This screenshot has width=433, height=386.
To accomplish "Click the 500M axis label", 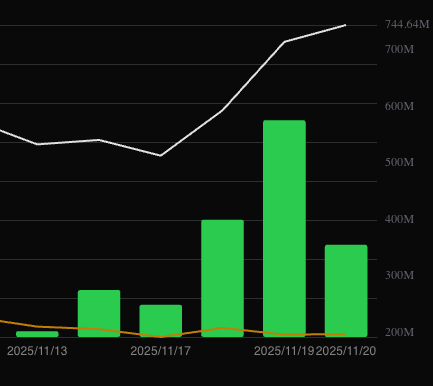I will (399, 162).
